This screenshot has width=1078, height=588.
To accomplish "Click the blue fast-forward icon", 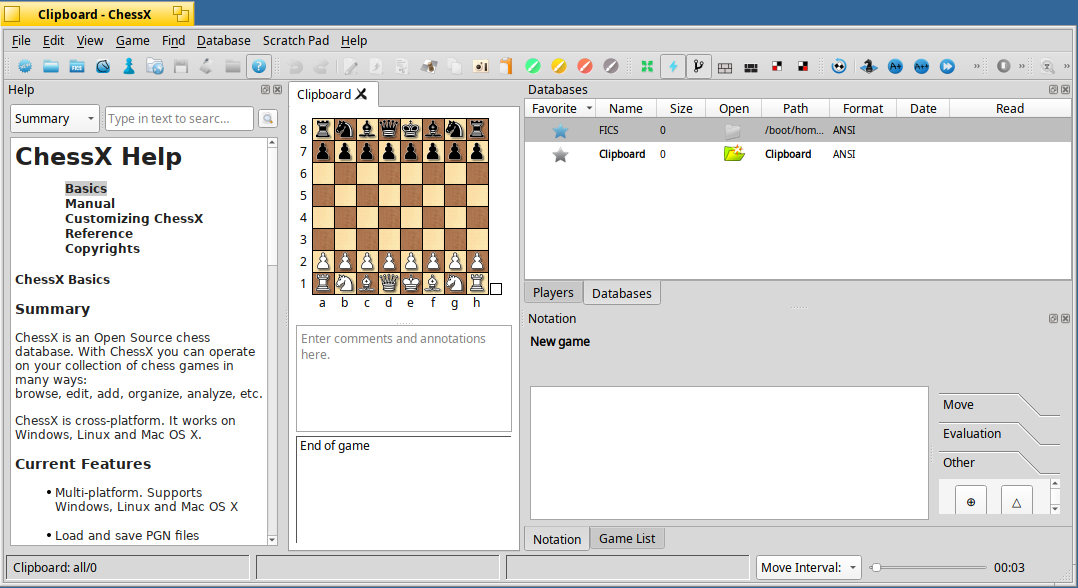I will [x=947, y=66].
